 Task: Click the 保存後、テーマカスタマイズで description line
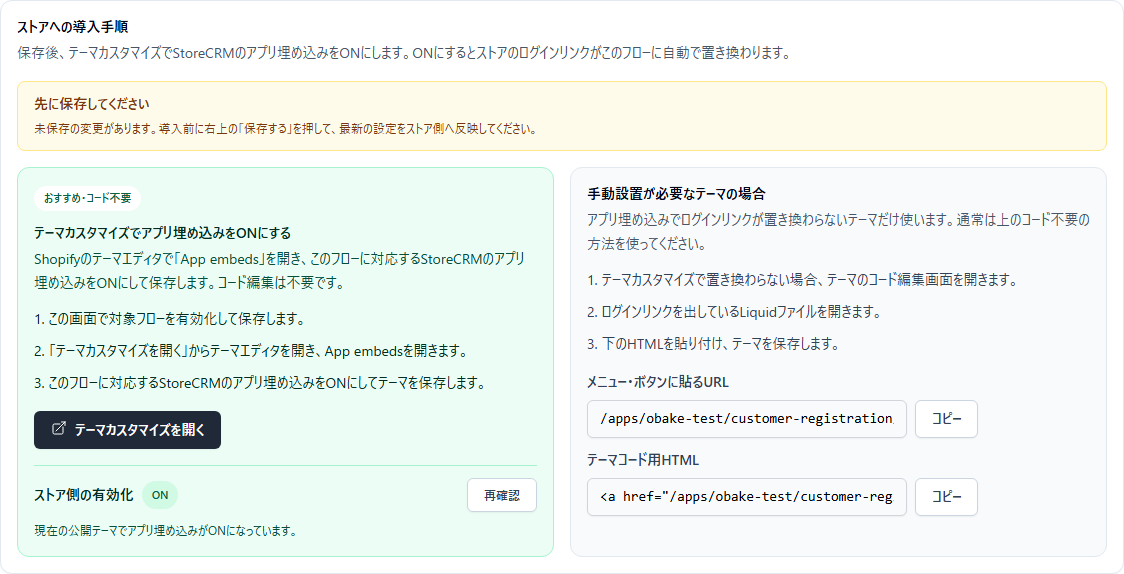click(x=404, y=54)
